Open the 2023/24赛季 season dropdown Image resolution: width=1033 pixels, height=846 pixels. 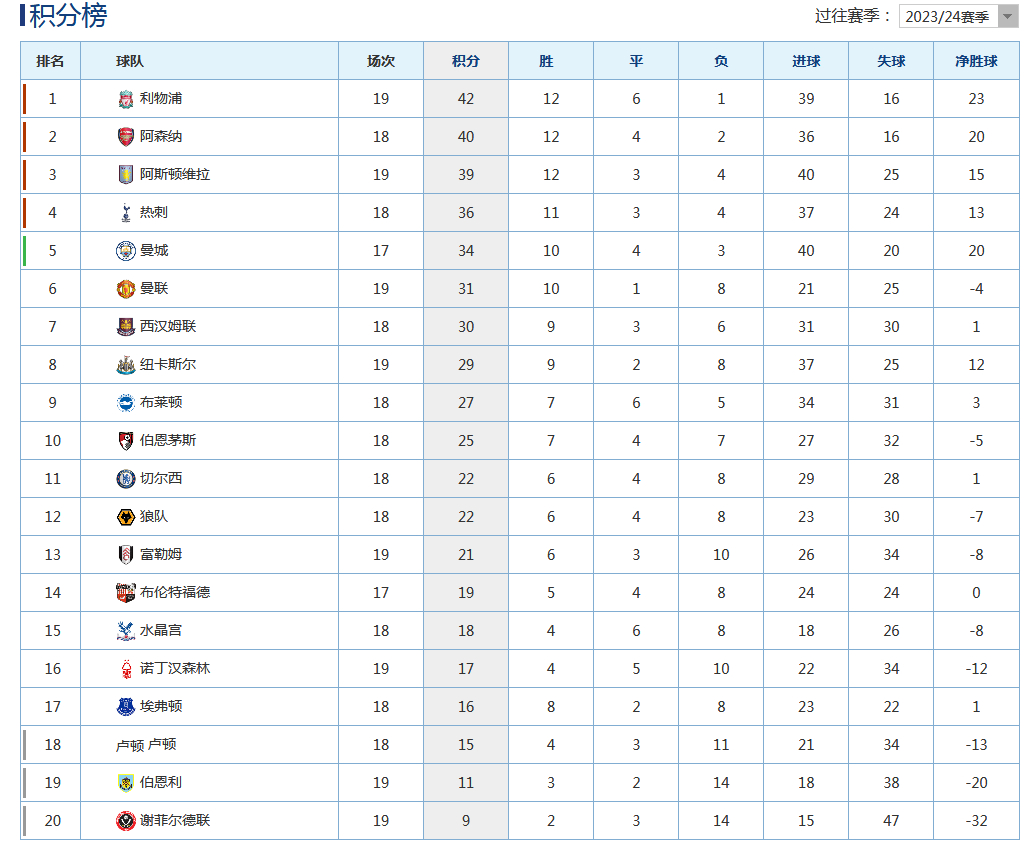coord(959,16)
